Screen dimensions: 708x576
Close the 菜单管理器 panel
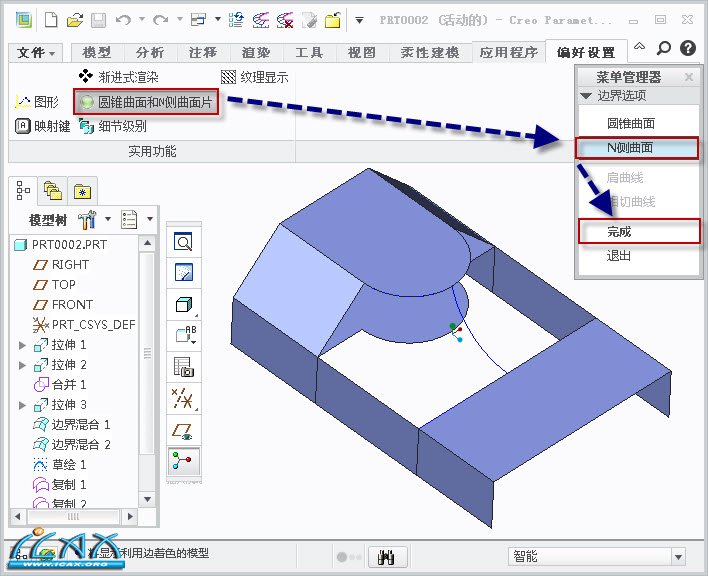tap(689, 77)
